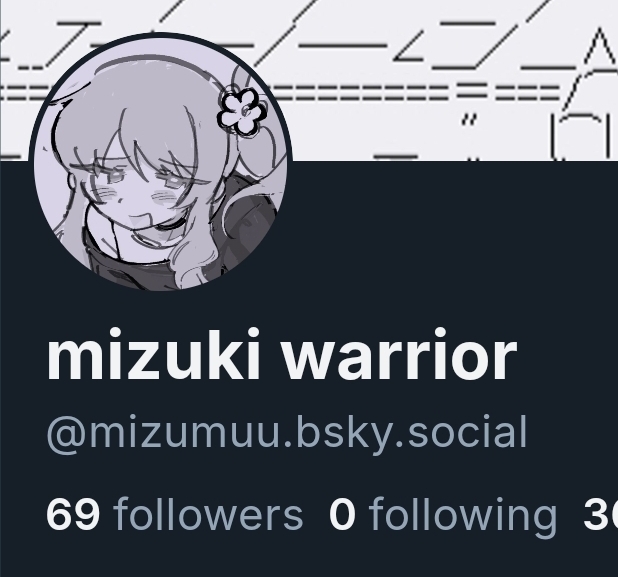Click the banner area above the avatar
Image resolution: width=618 pixels, height=577 pixels.
pos(158,16)
